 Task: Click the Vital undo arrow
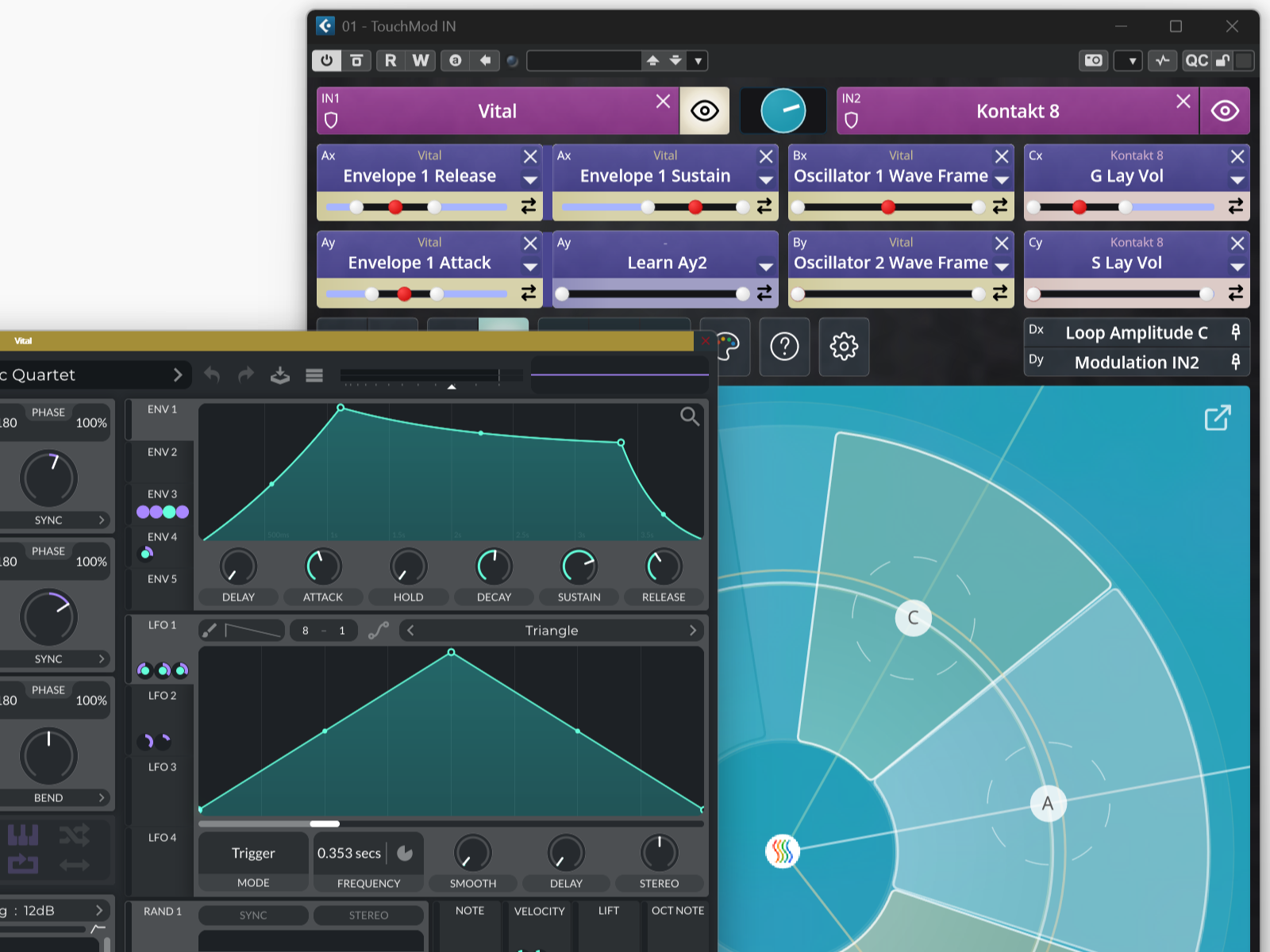point(212,374)
